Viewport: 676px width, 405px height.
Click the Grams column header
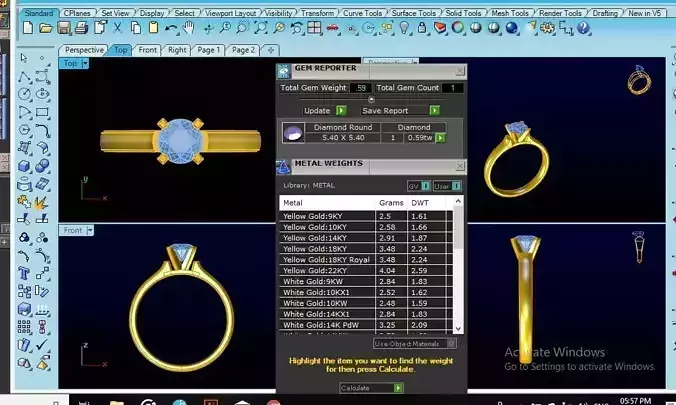tap(391, 203)
